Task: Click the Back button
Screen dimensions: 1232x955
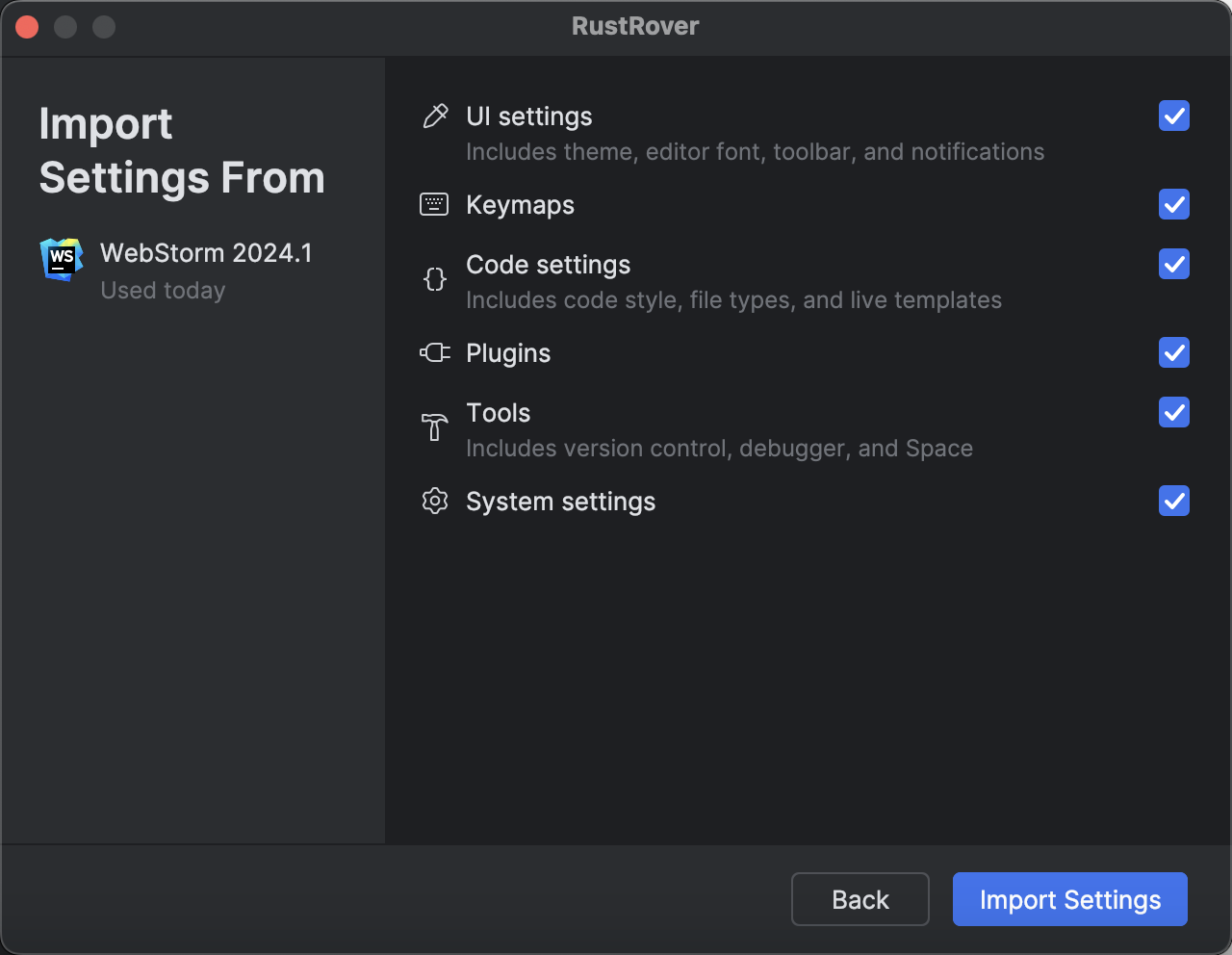Action: click(x=860, y=899)
